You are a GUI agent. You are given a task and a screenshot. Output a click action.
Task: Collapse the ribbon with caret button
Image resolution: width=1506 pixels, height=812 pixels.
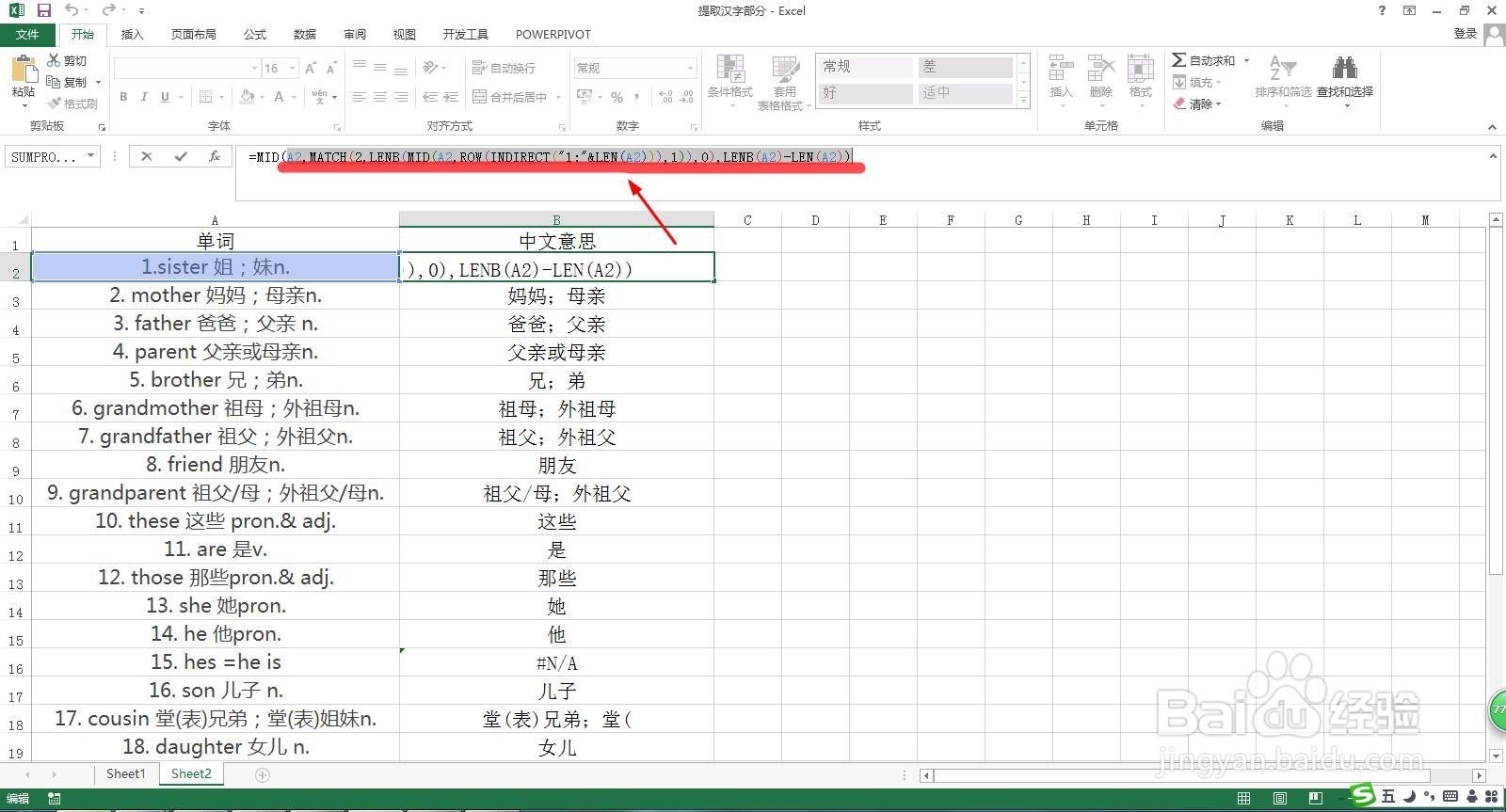point(1492,126)
